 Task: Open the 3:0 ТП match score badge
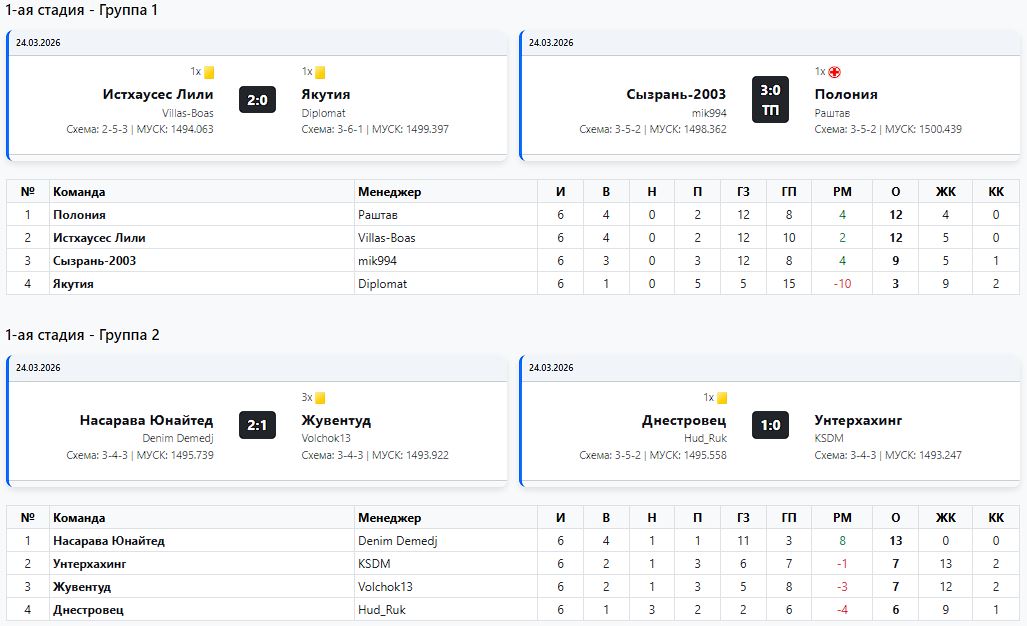[770, 100]
